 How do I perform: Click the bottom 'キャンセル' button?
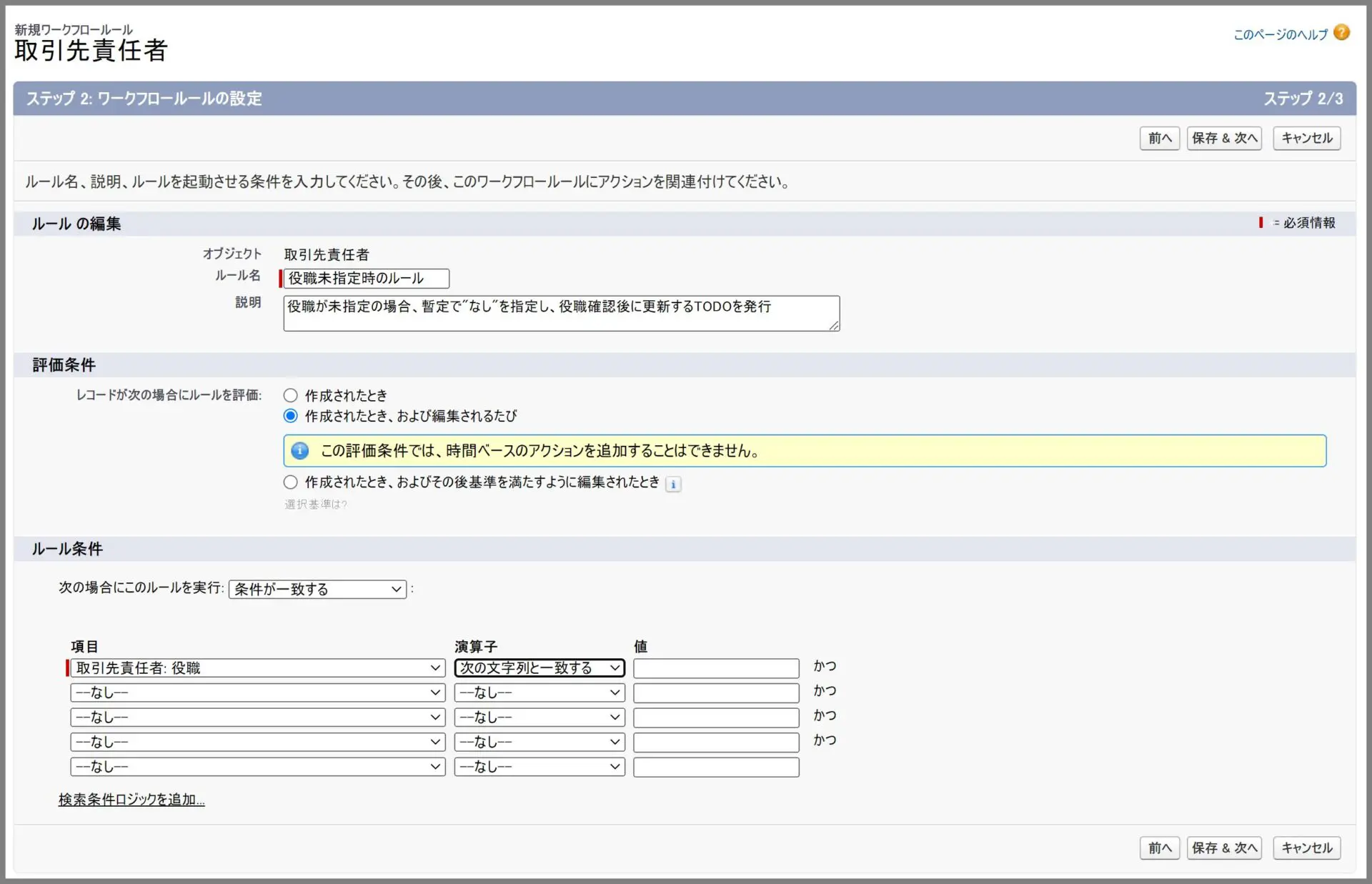click(1306, 848)
